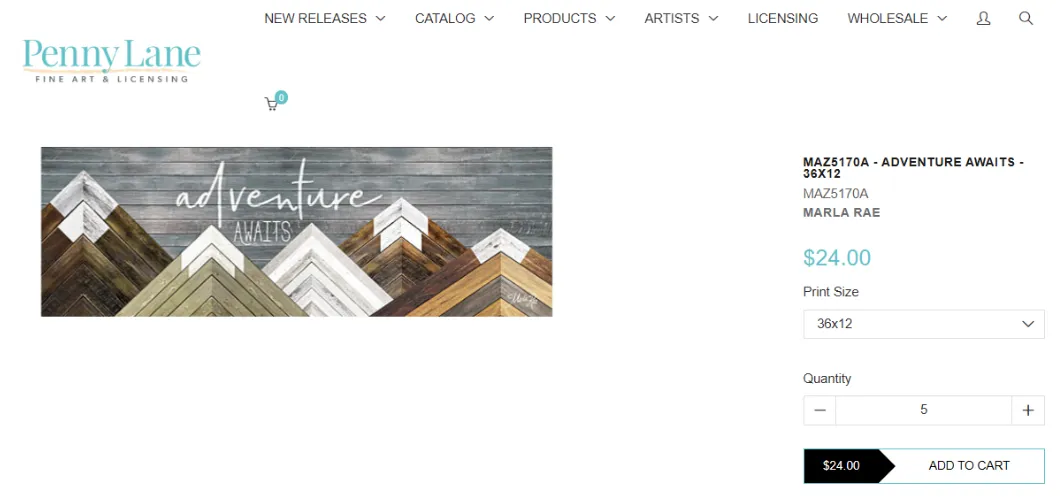The width and height of the screenshot is (1064, 497).
Task: Click the quantity input field
Action: [x=924, y=410]
